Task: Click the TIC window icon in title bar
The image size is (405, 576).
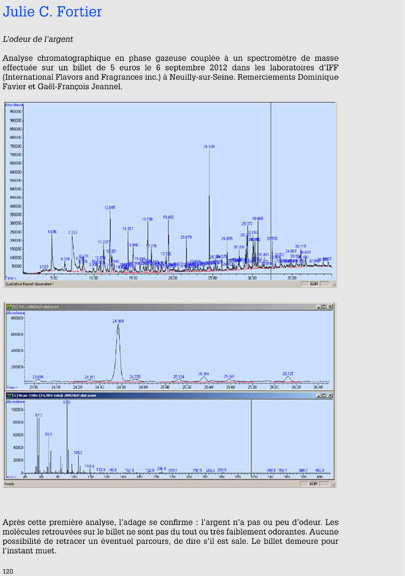Action: tap(10, 307)
